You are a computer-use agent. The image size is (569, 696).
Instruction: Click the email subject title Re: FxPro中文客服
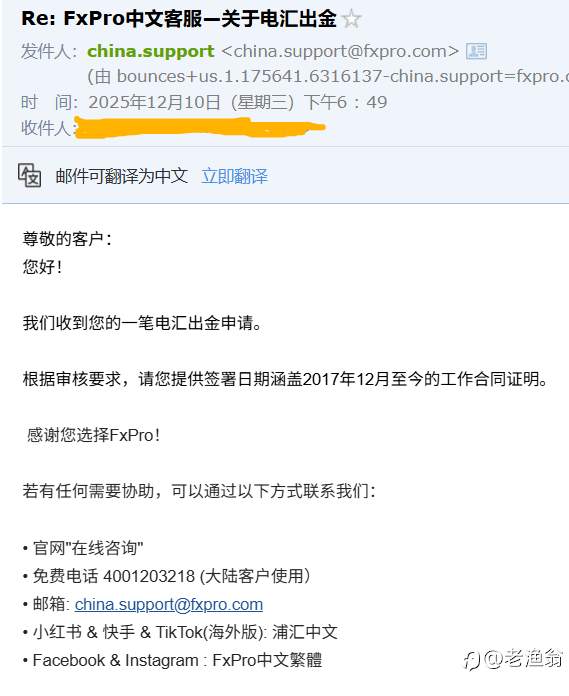coord(178,19)
